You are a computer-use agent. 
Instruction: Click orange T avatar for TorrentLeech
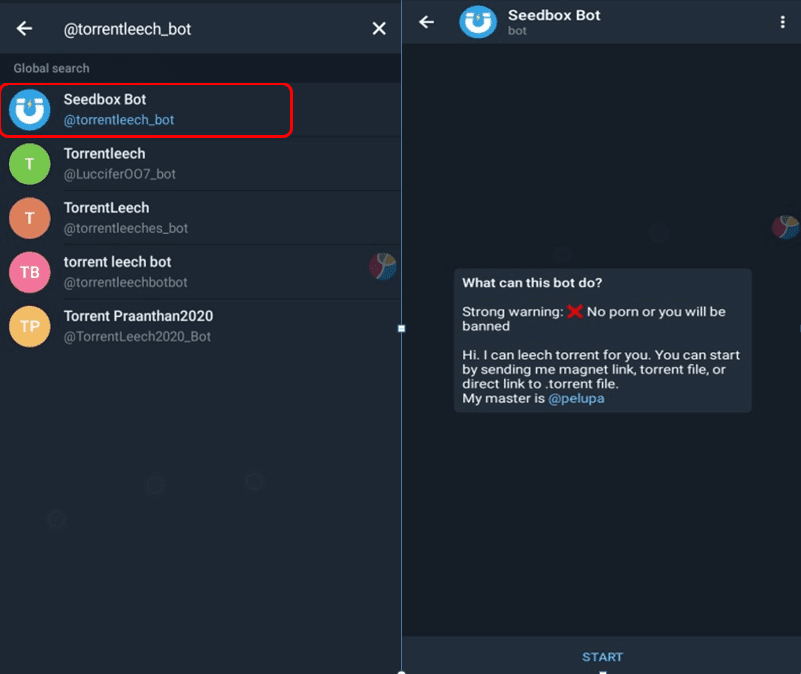pos(30,218)
